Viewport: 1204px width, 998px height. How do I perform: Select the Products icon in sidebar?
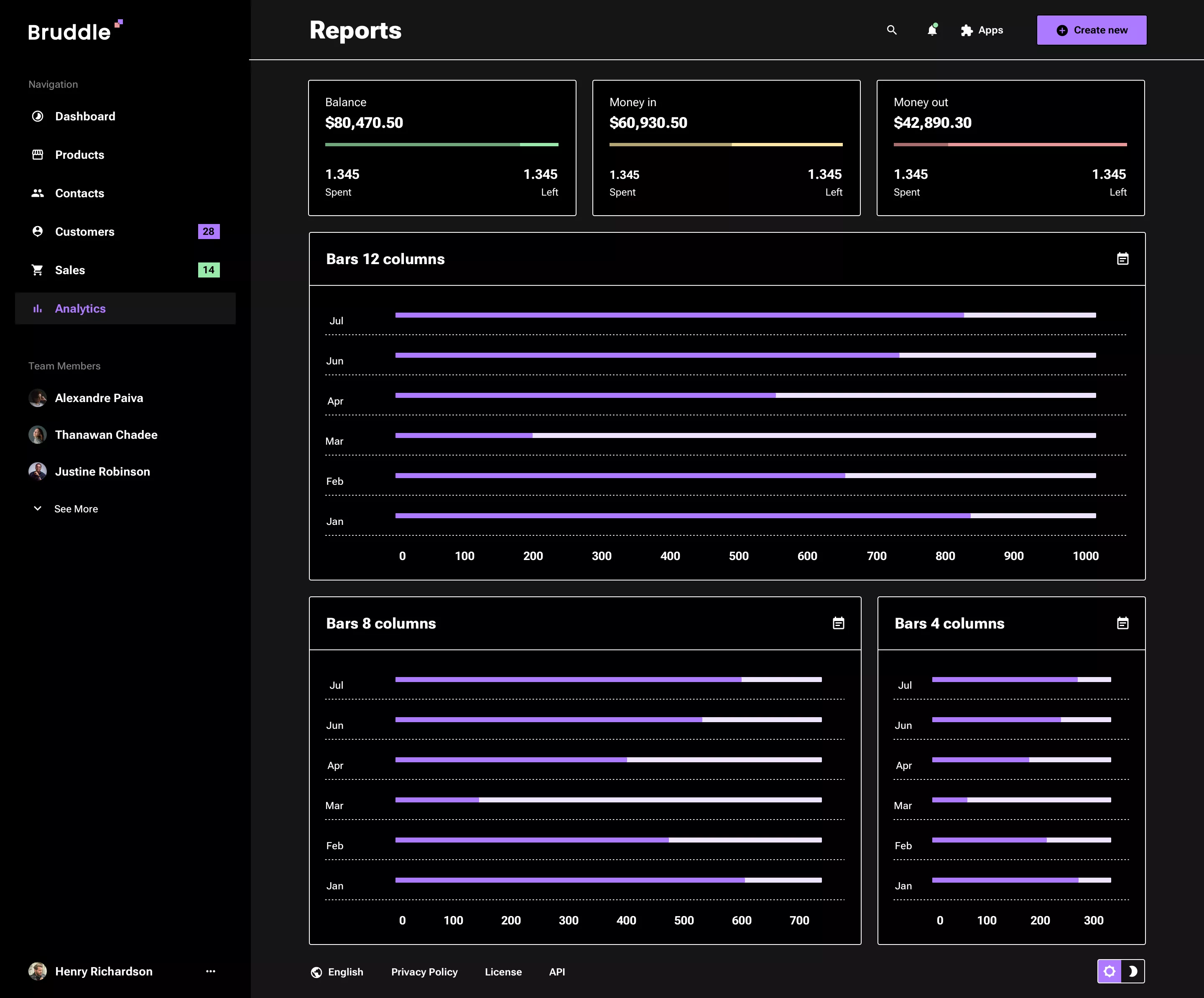37,154
